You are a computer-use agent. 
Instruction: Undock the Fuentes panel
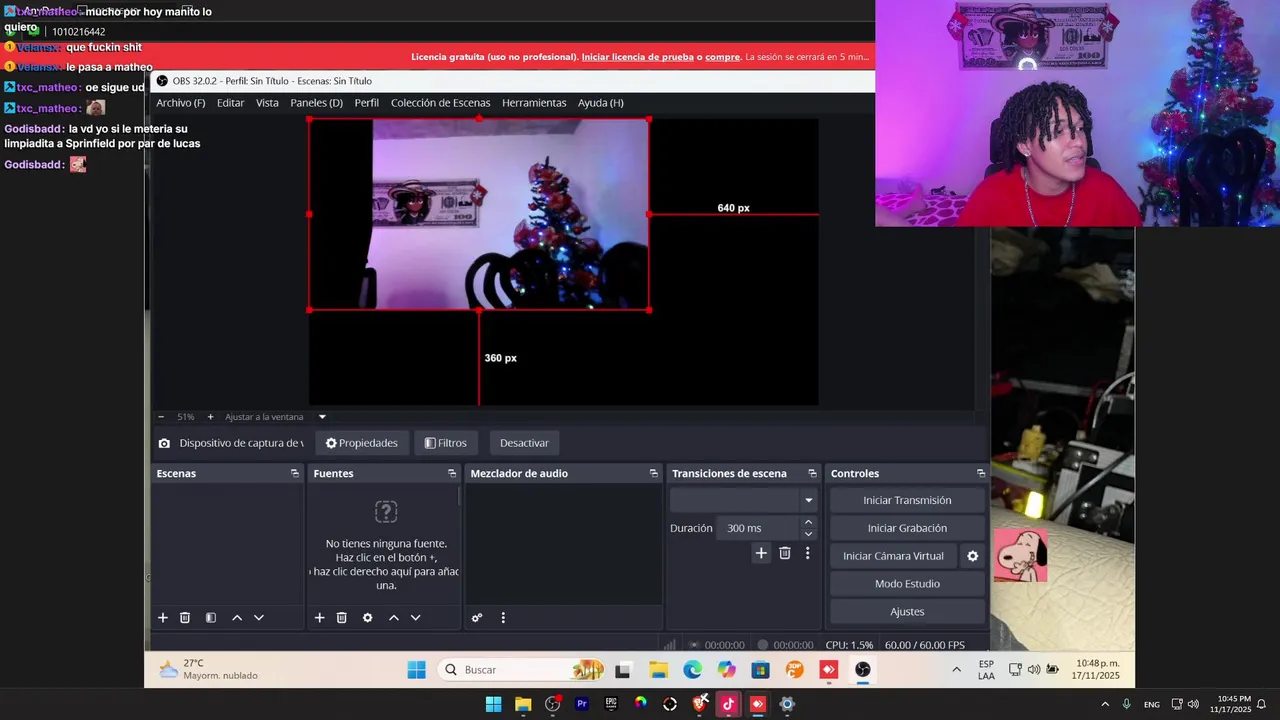[452, 473]
